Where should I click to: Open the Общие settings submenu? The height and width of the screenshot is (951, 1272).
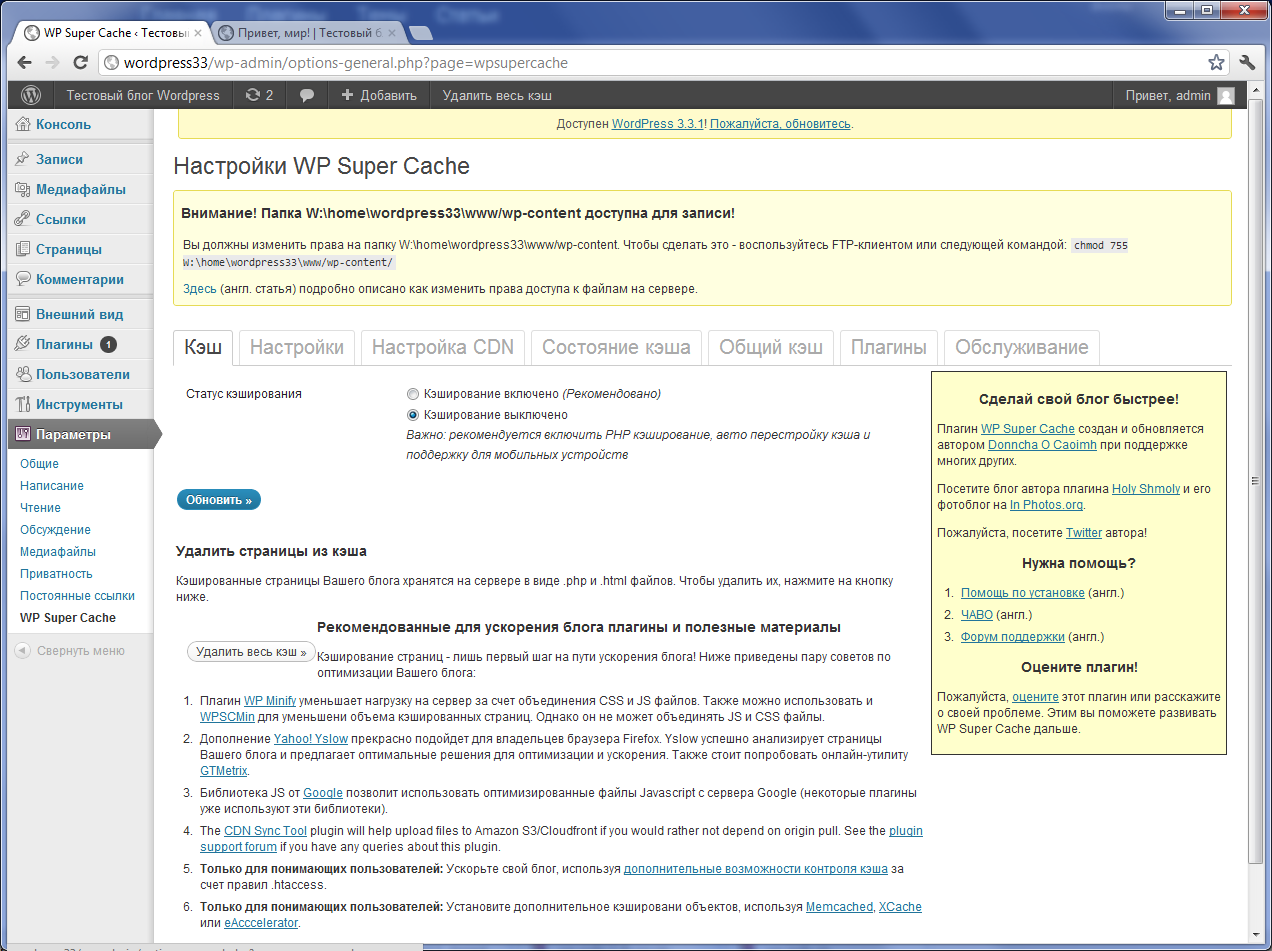(x=39, y=464)
